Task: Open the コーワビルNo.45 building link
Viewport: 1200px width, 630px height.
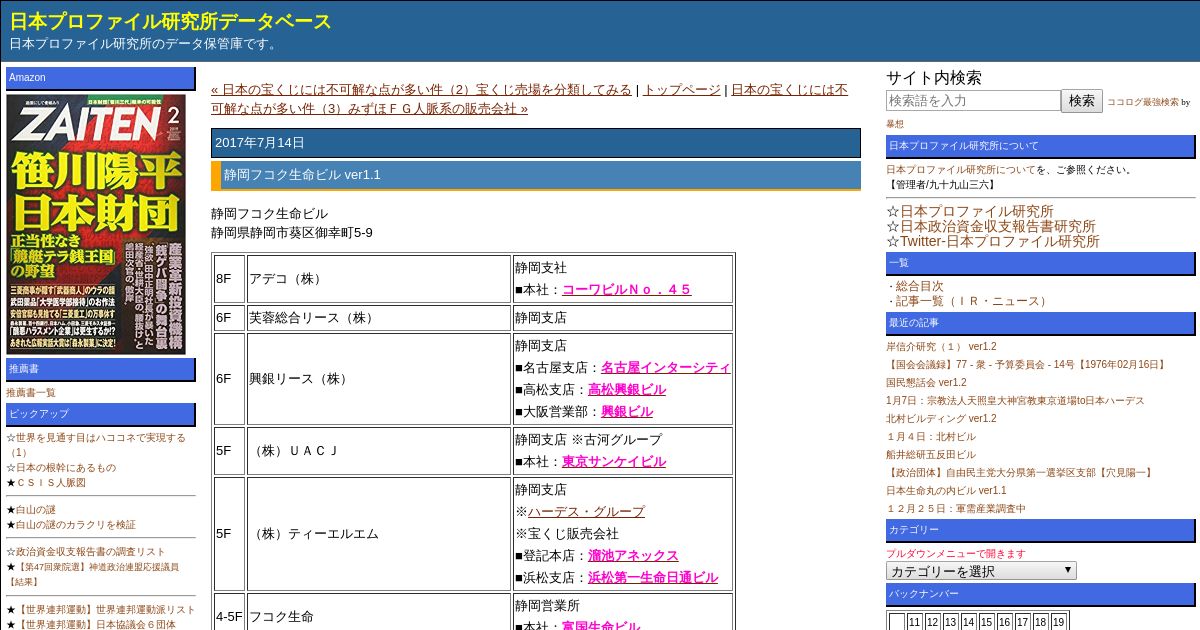Action: pyautogui.click(x=627, y=290)
